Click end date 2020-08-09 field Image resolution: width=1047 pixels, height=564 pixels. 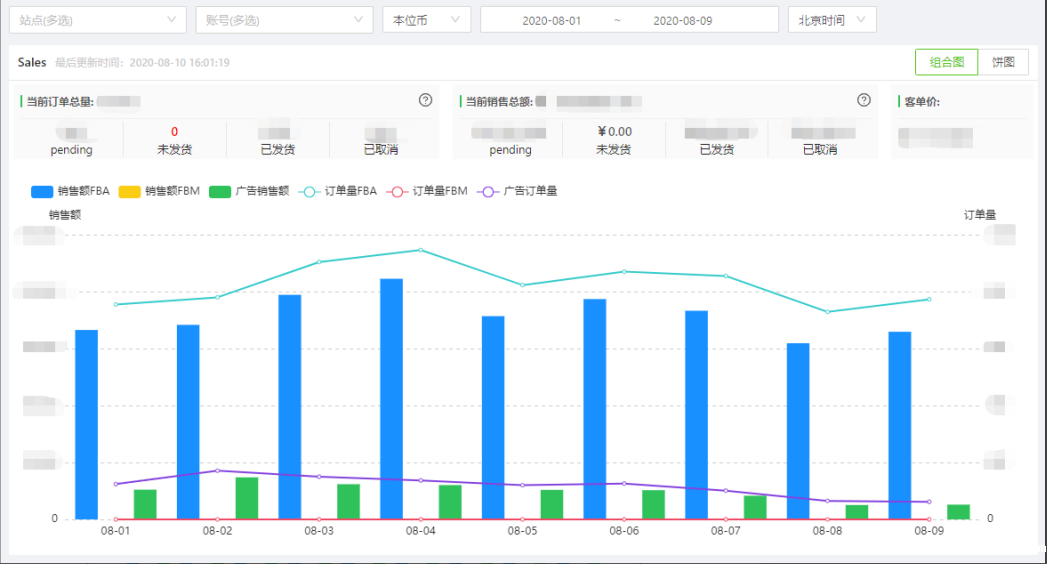click(682, 20)
